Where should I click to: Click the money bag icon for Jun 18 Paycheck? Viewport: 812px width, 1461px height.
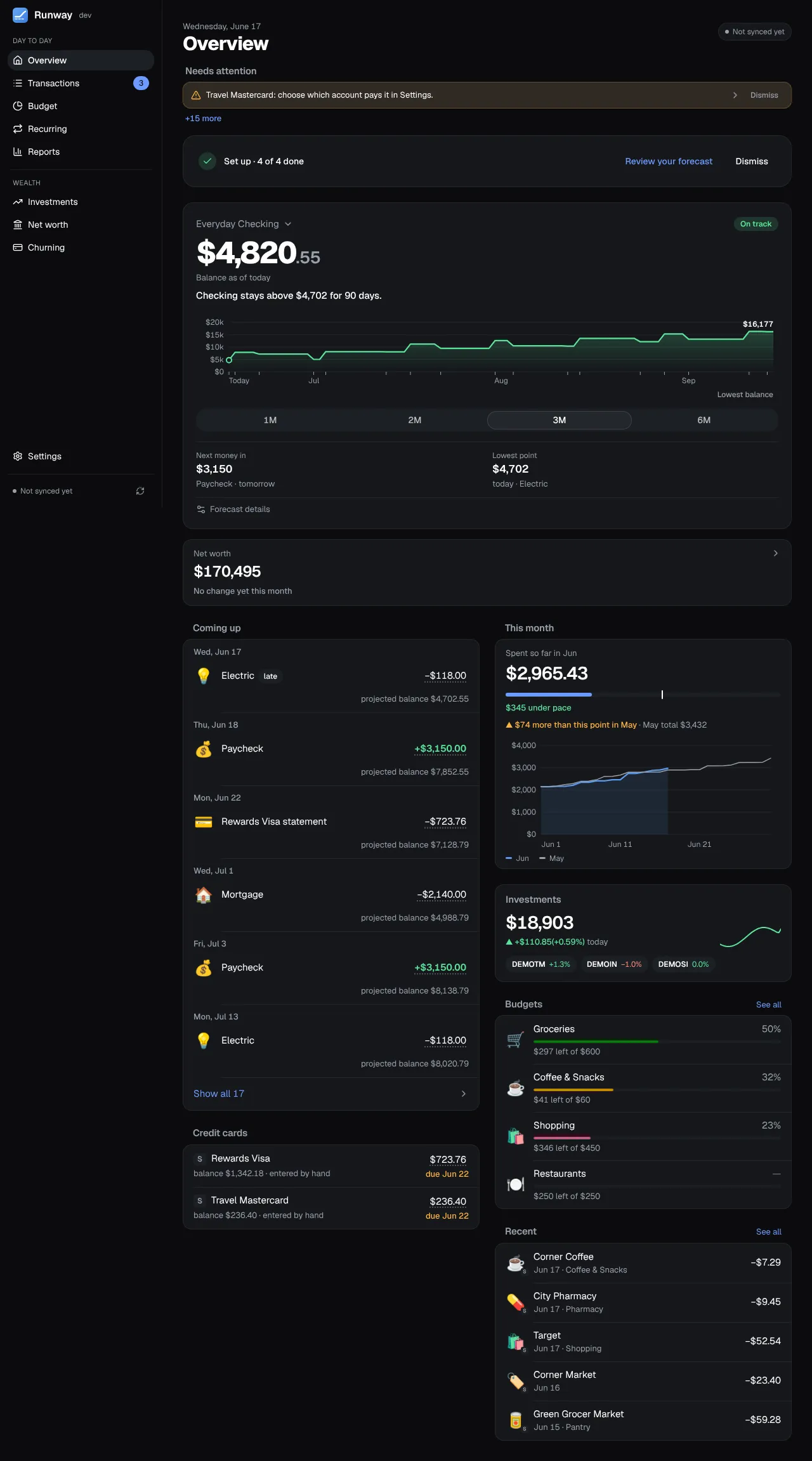tap(204, 749)
